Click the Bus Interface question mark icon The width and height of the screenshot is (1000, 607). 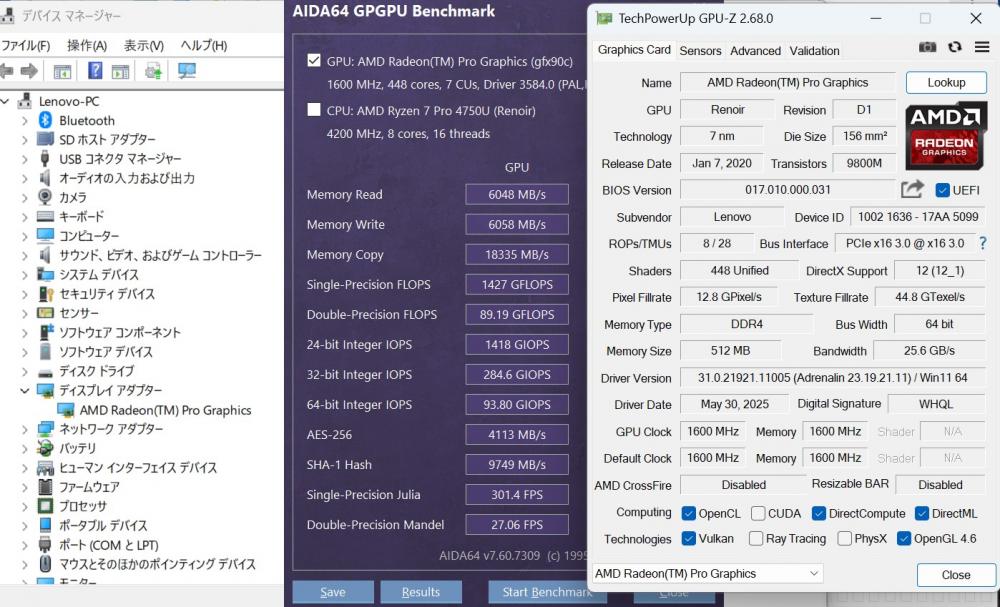coord(983,243)
